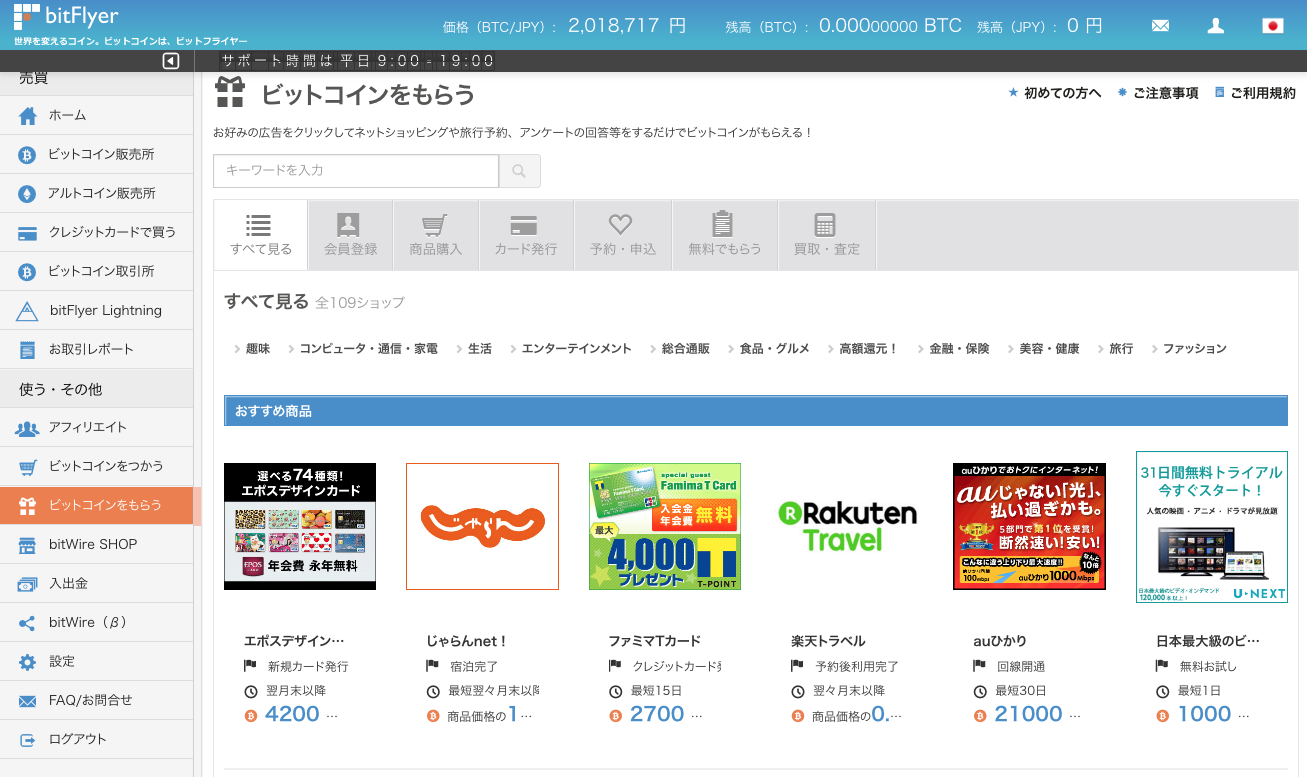Click the おすすめ商品 section header
The image size is (1307, 777).
tap(756, 411)
